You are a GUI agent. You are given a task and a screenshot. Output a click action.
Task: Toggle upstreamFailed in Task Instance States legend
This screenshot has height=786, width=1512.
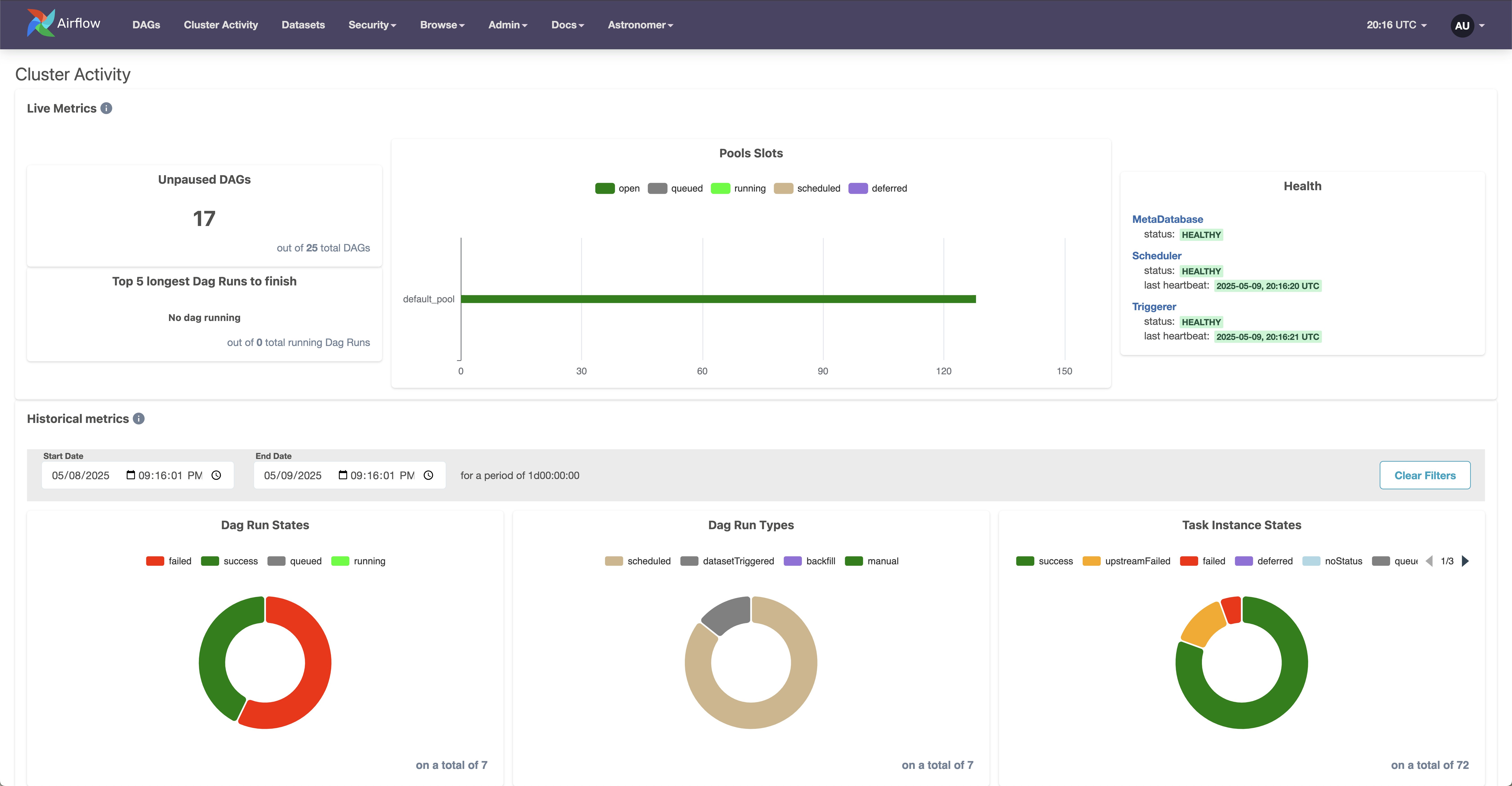(x=1126, y=561)
